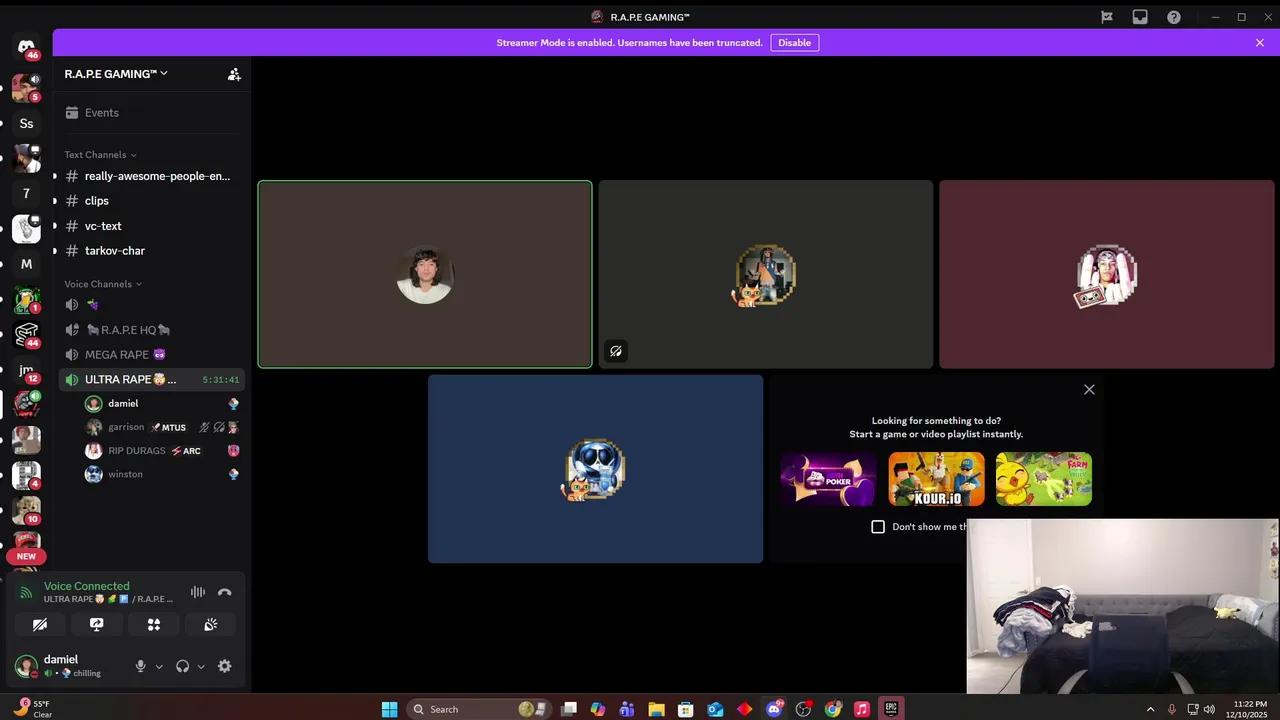Disconnect from the voice call
Viewport: 1280px width, 720px height.
(225, 592)
